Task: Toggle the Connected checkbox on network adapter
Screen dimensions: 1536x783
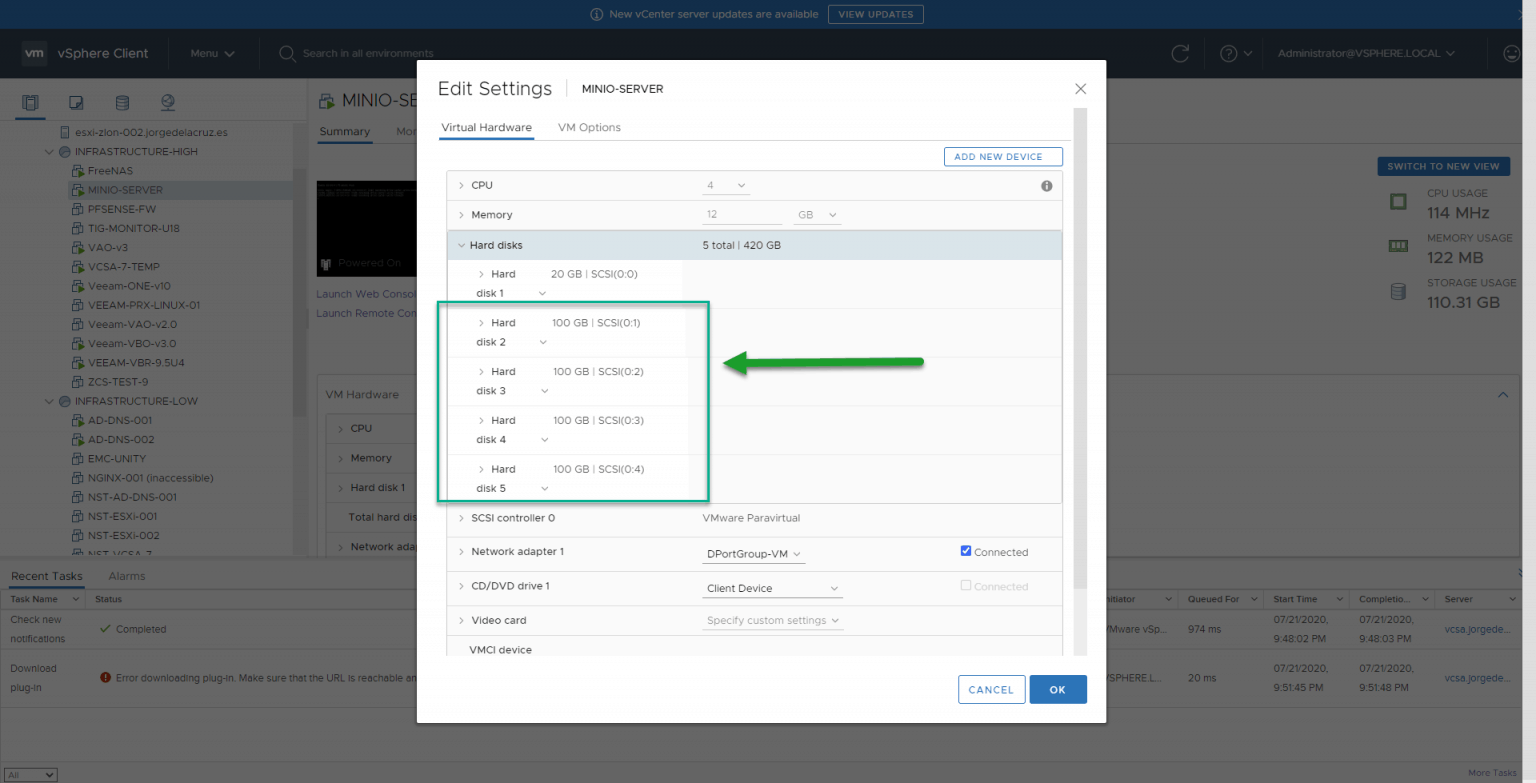Action: click(966, 550)
